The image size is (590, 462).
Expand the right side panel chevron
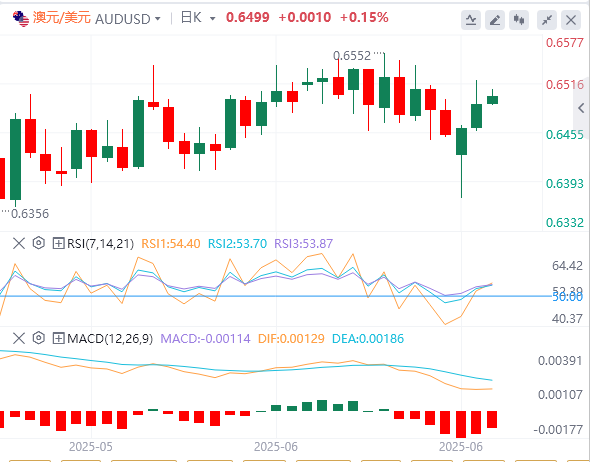pyautogui.click(x=581, y=108)
